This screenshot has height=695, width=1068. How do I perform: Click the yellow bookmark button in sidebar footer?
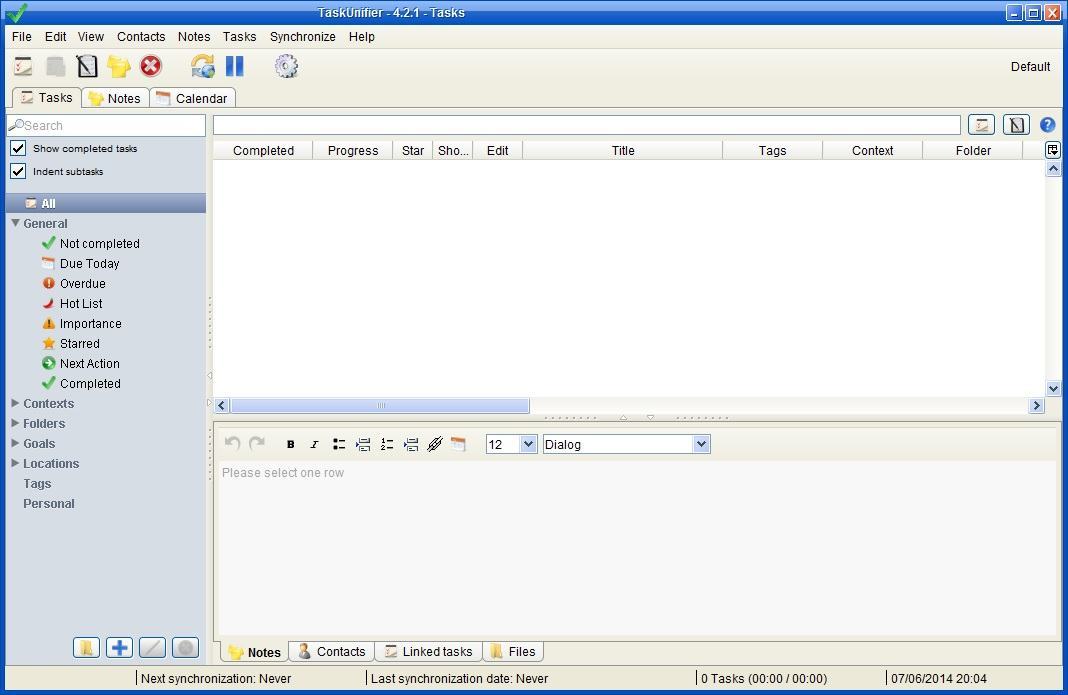(87, 647)
